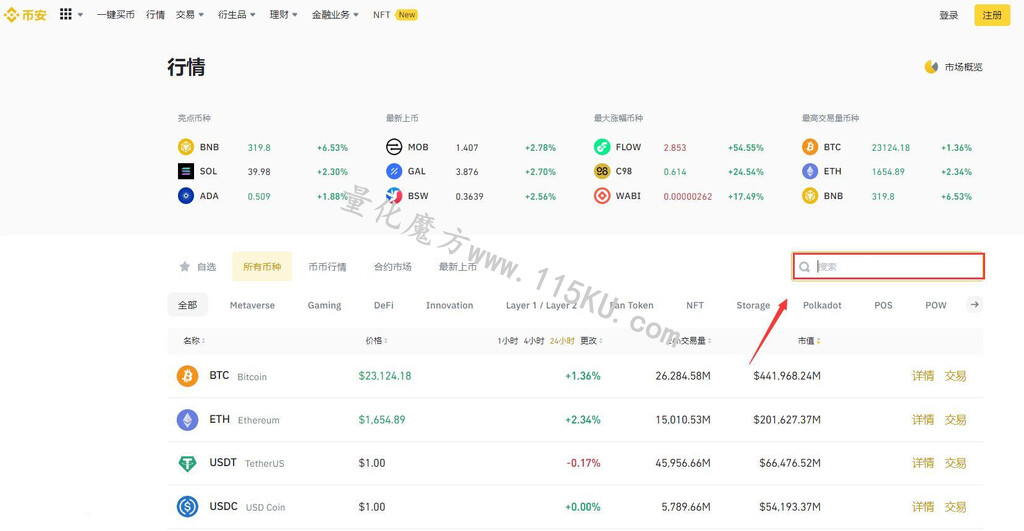Image resolution: width=1024 pixels, height=531 pixels.
Task: Click the C98 coin icon
Action: pos(602,171)
